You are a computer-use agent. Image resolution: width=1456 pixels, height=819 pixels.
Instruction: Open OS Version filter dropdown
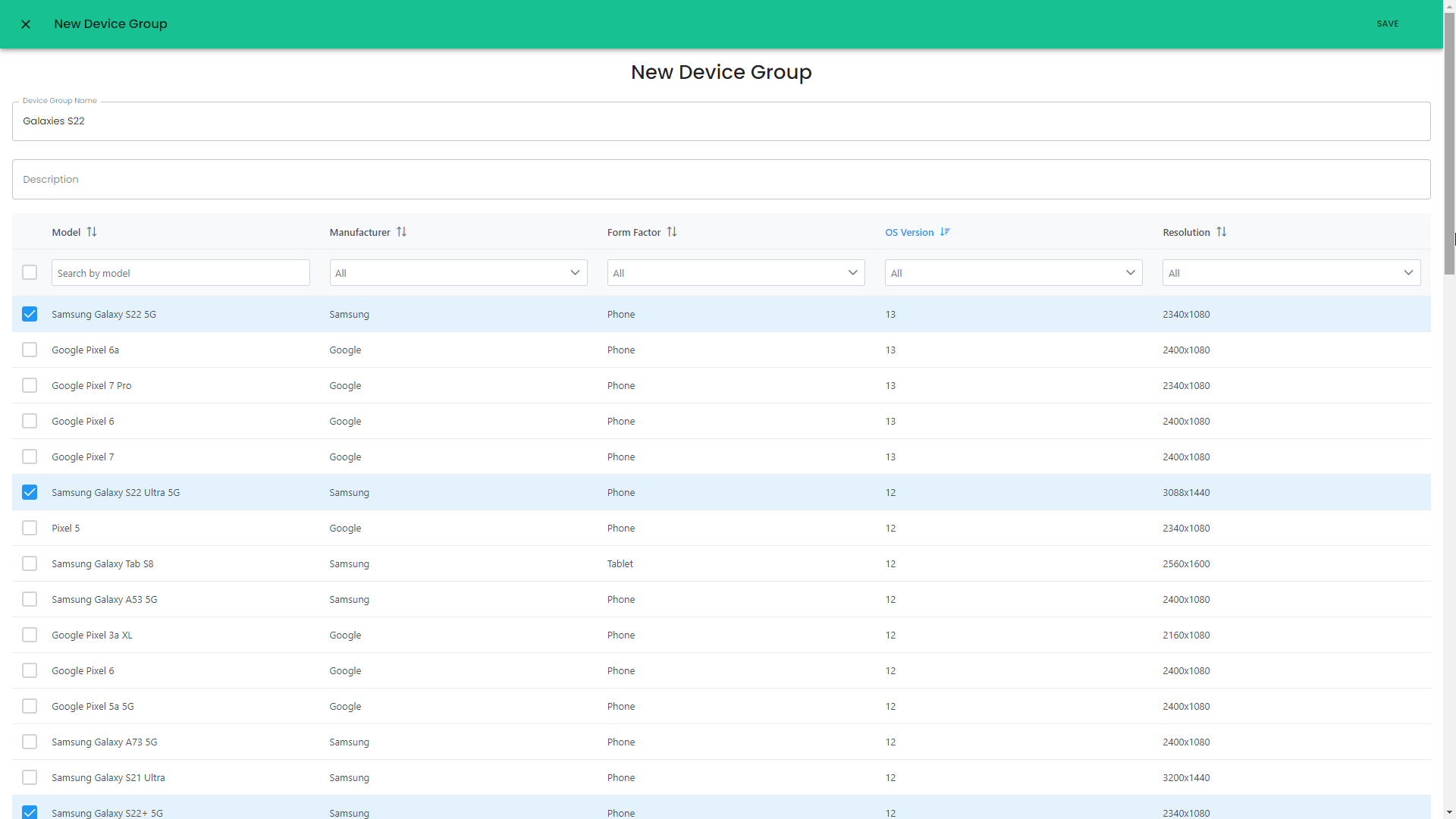tap(1013, 273)
